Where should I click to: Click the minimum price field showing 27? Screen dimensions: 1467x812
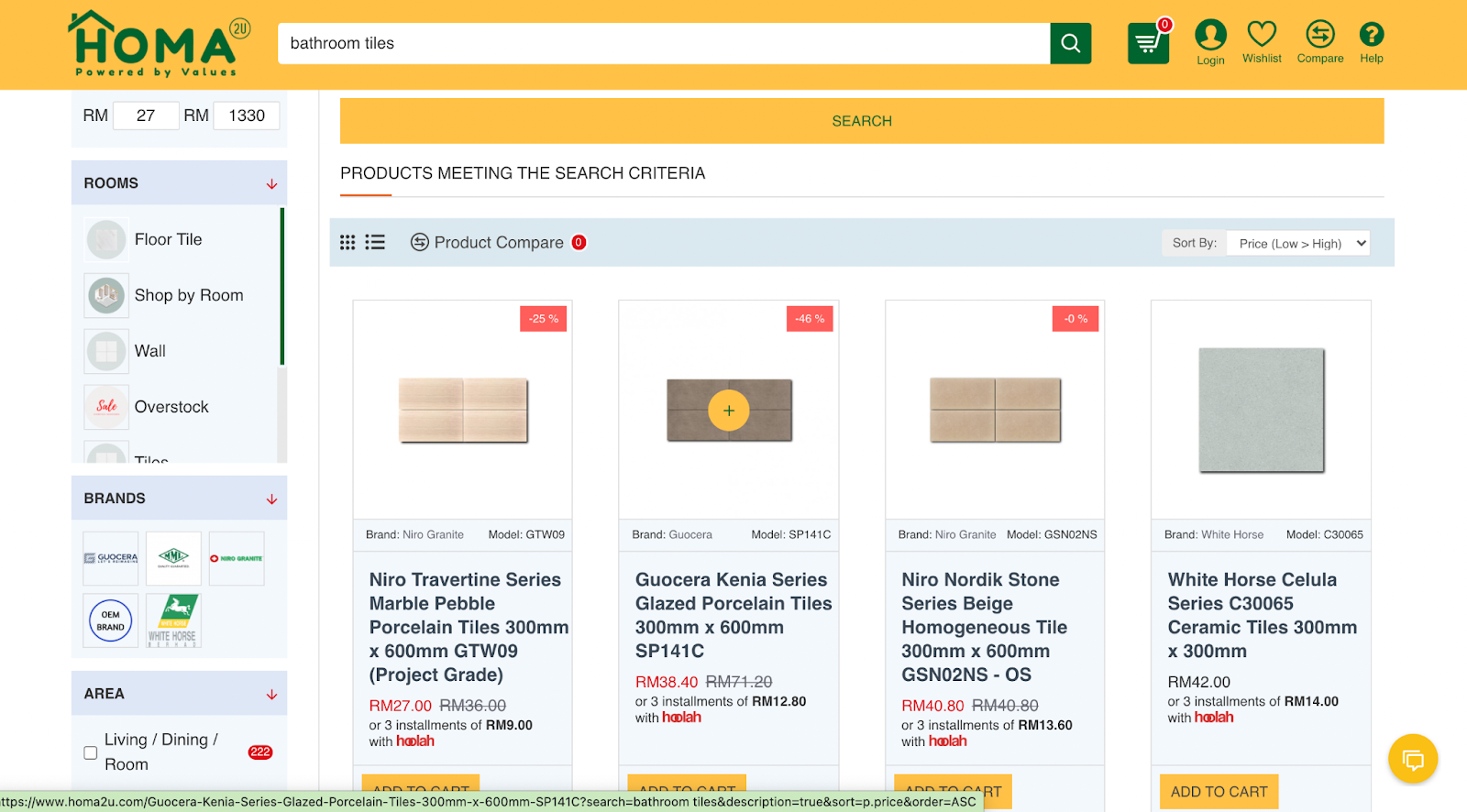tap(146, 115)
